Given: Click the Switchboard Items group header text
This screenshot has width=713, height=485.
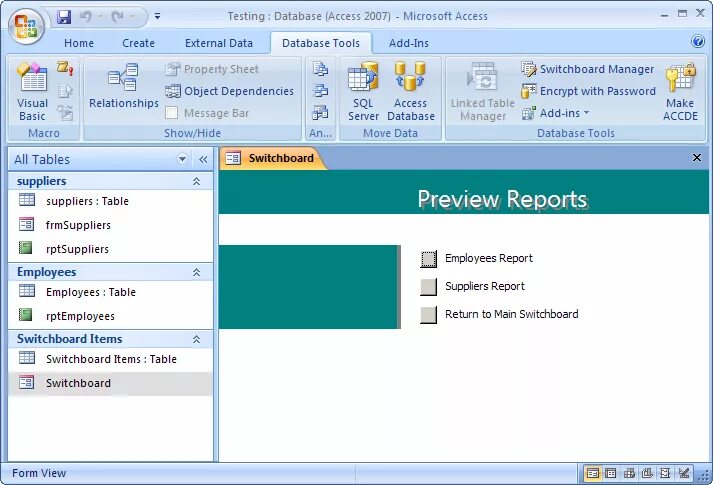Looking at the screenshot, I should pyautogui.click(x=70, y=339).
